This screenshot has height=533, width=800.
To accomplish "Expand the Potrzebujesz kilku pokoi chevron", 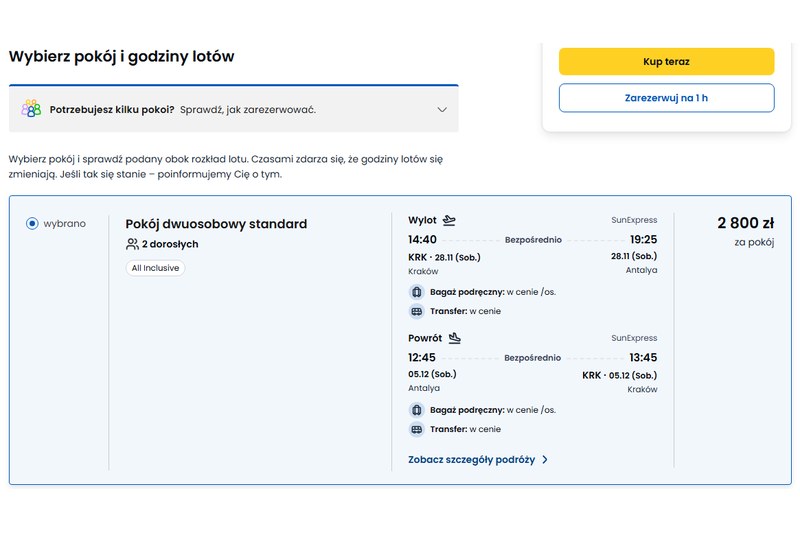I will pyautogui.click(x=442, y=110).
